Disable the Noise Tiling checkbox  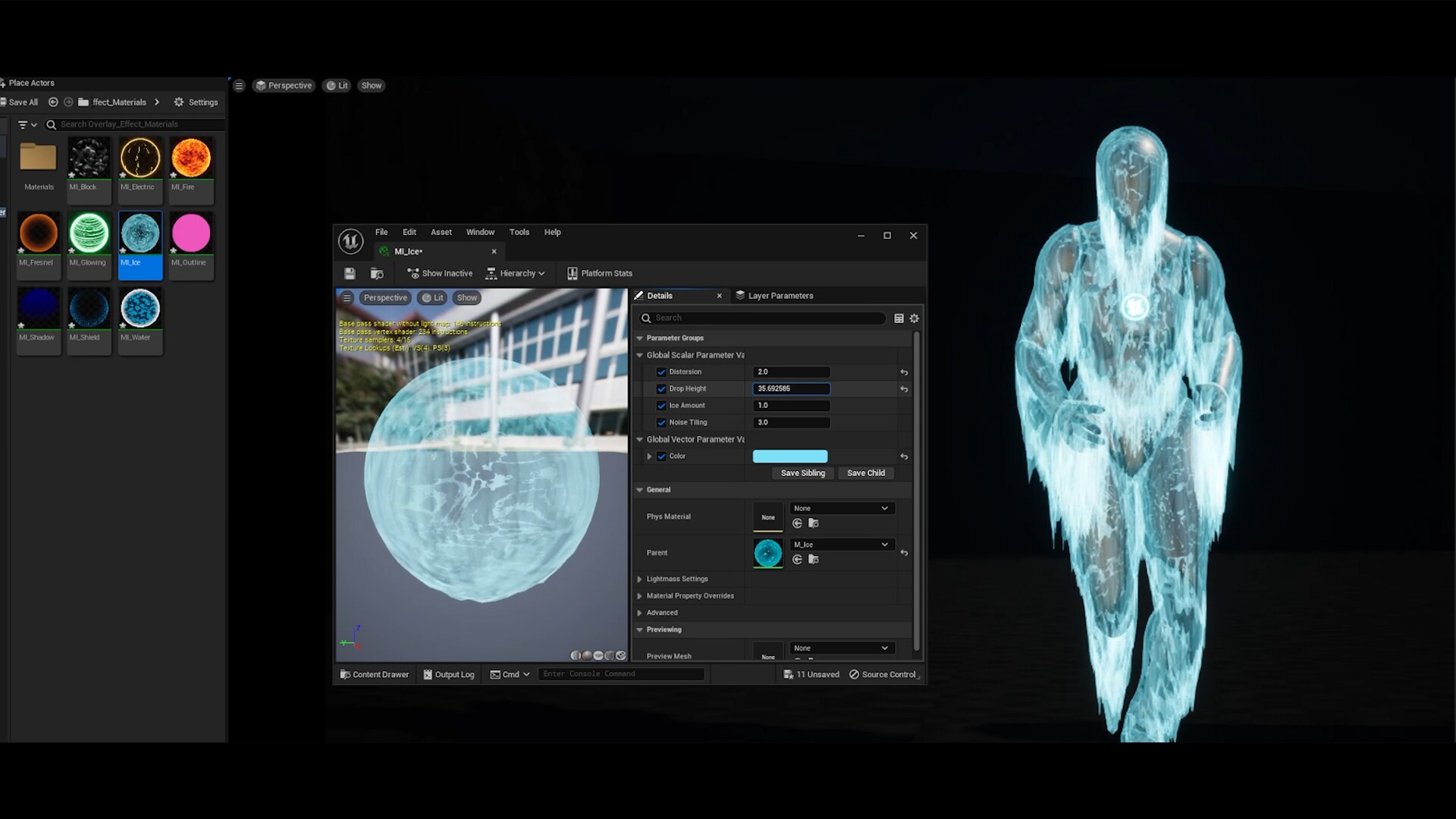pos(662,422)
